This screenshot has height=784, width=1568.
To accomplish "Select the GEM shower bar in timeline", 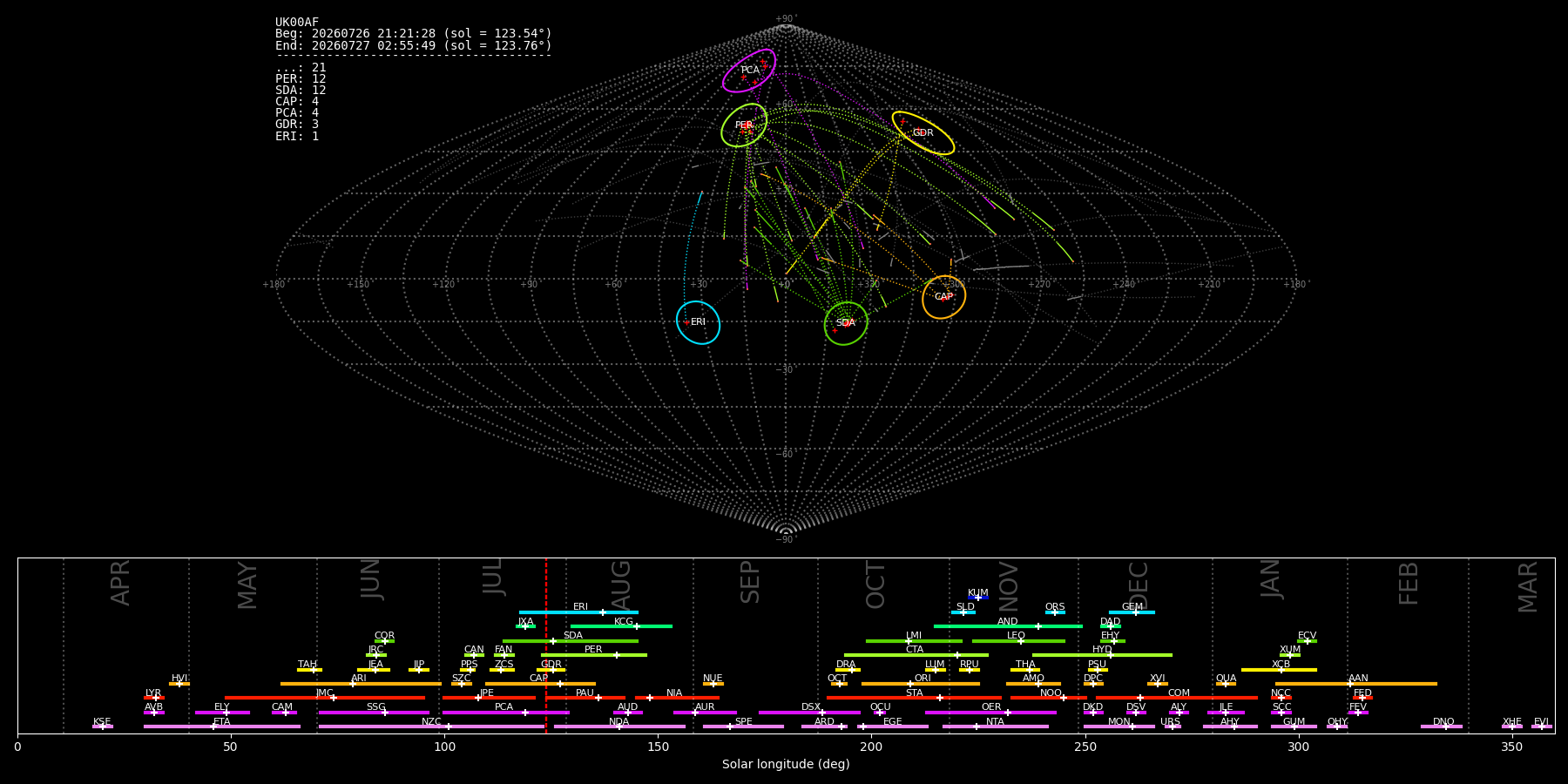I will click(x=1132, y=612).
